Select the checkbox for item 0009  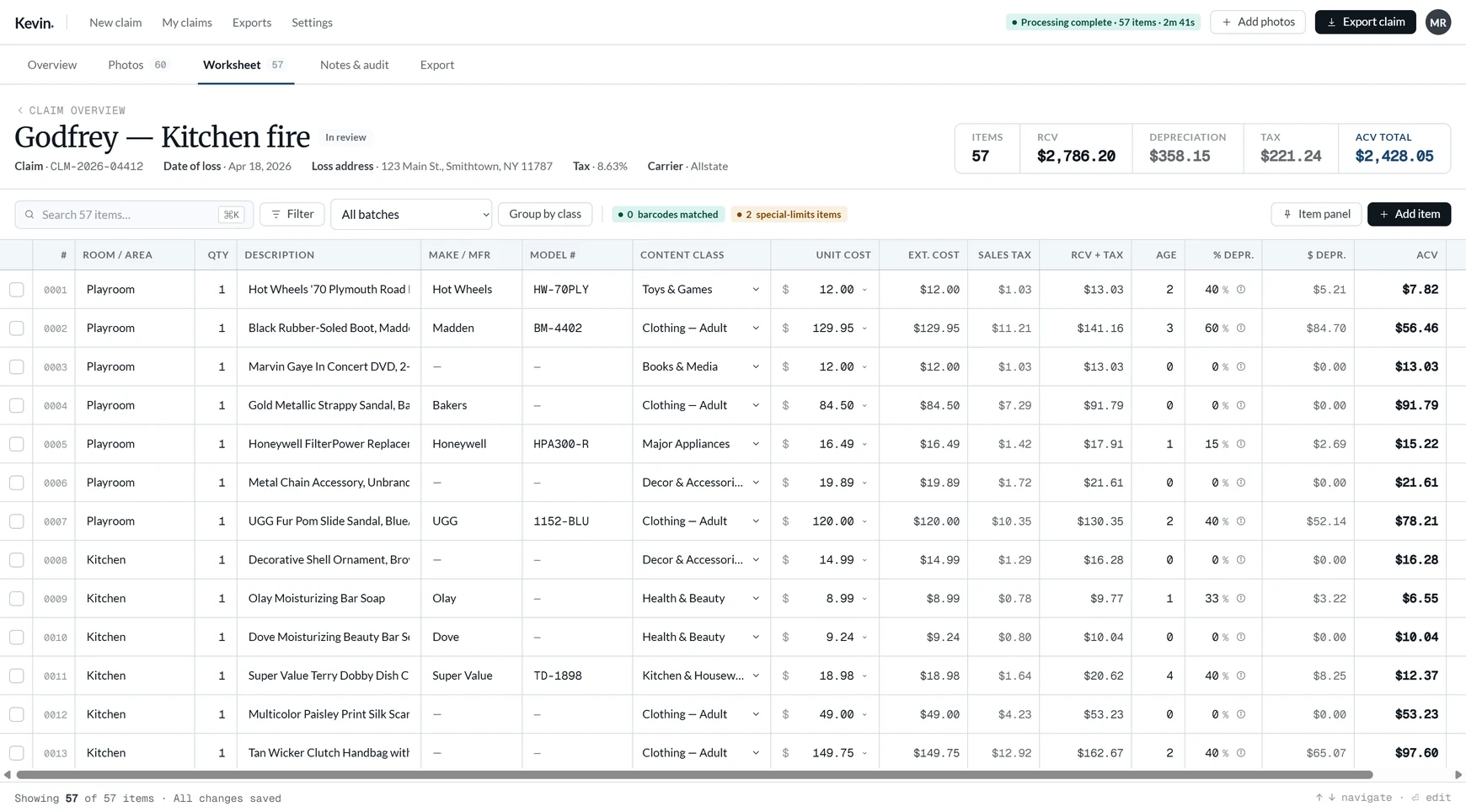[17, 599]
